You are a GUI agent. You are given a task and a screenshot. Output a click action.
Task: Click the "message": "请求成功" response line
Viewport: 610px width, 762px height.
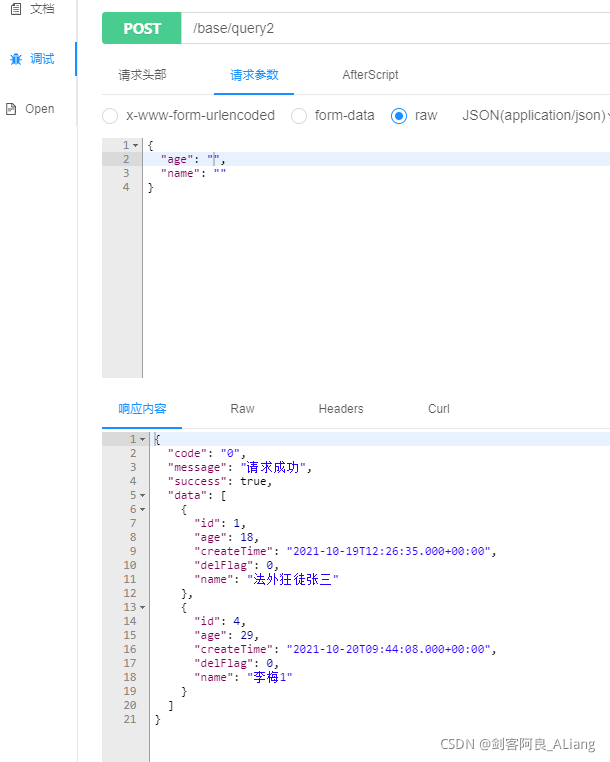[x=240, y=468]
